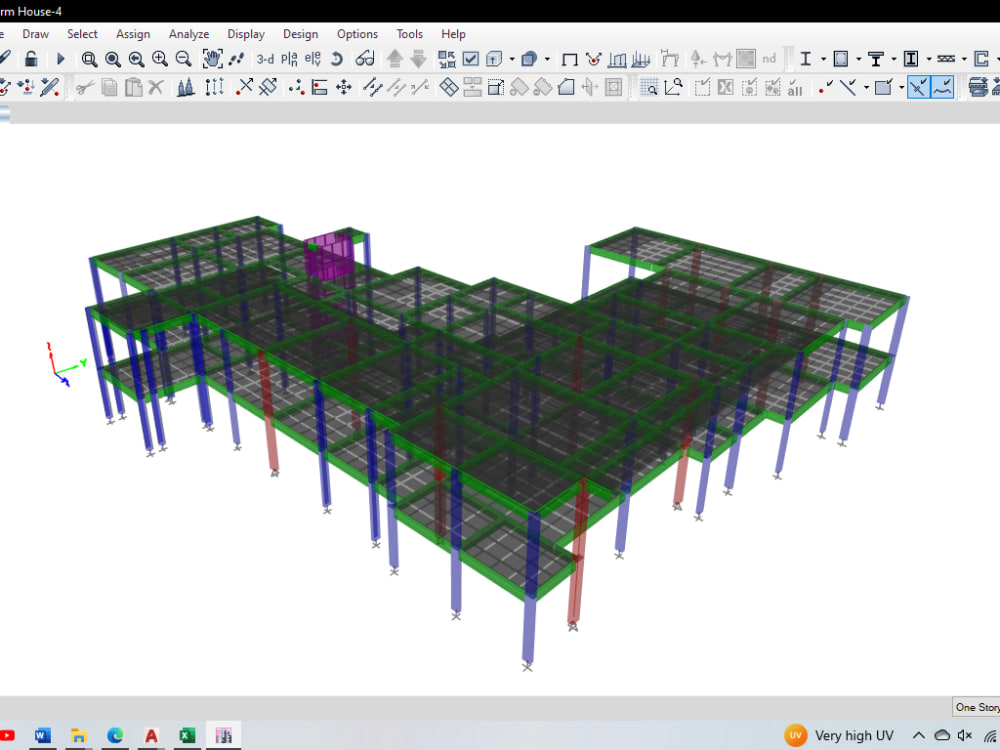Select the Rubber Band Zoom tool
This screenshot has height=750, width=1000.
coord(90,59)
